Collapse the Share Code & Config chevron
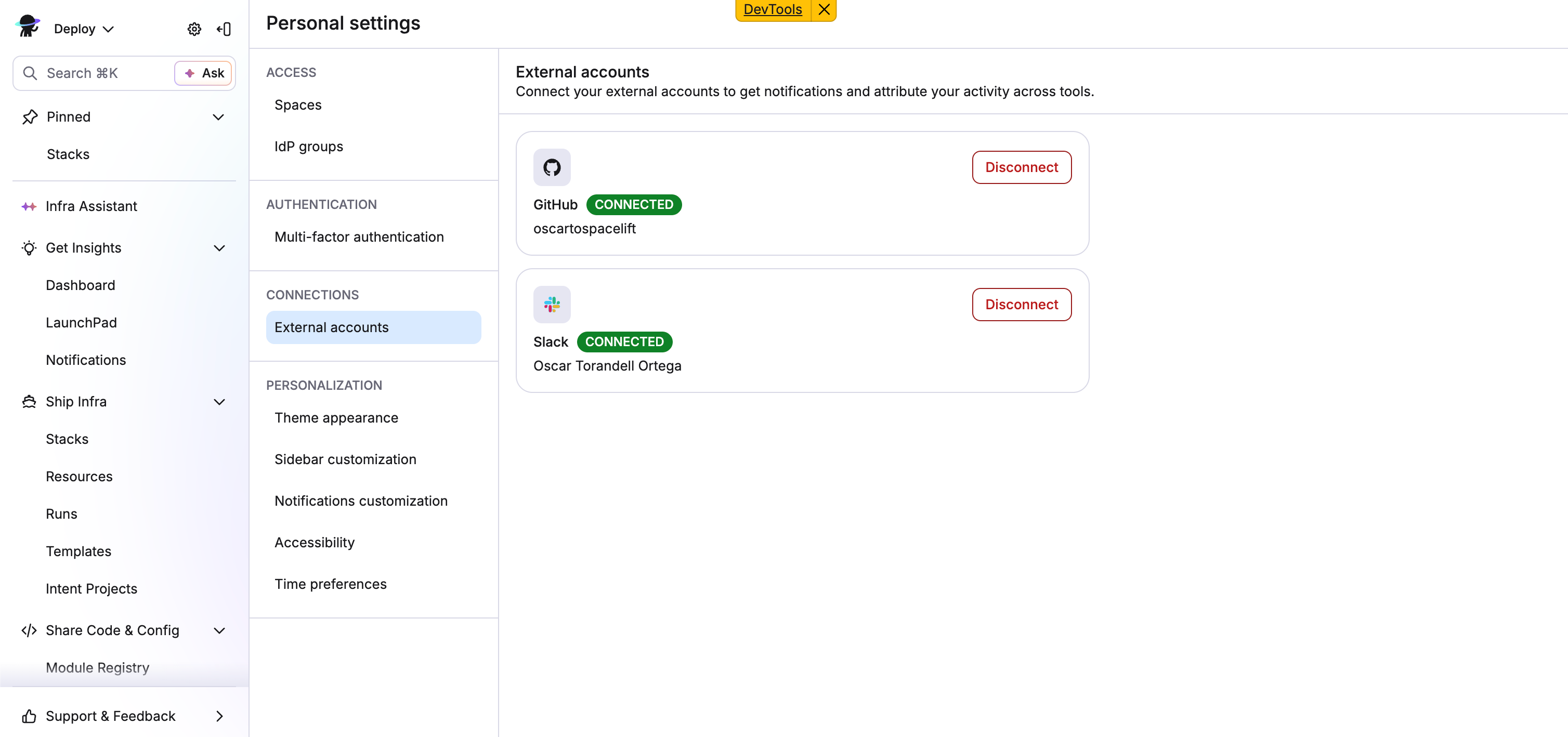 [219, 630]
